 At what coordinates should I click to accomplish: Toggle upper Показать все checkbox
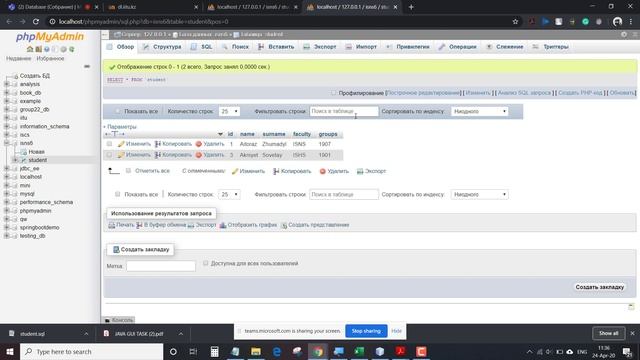tap(118, 111)
